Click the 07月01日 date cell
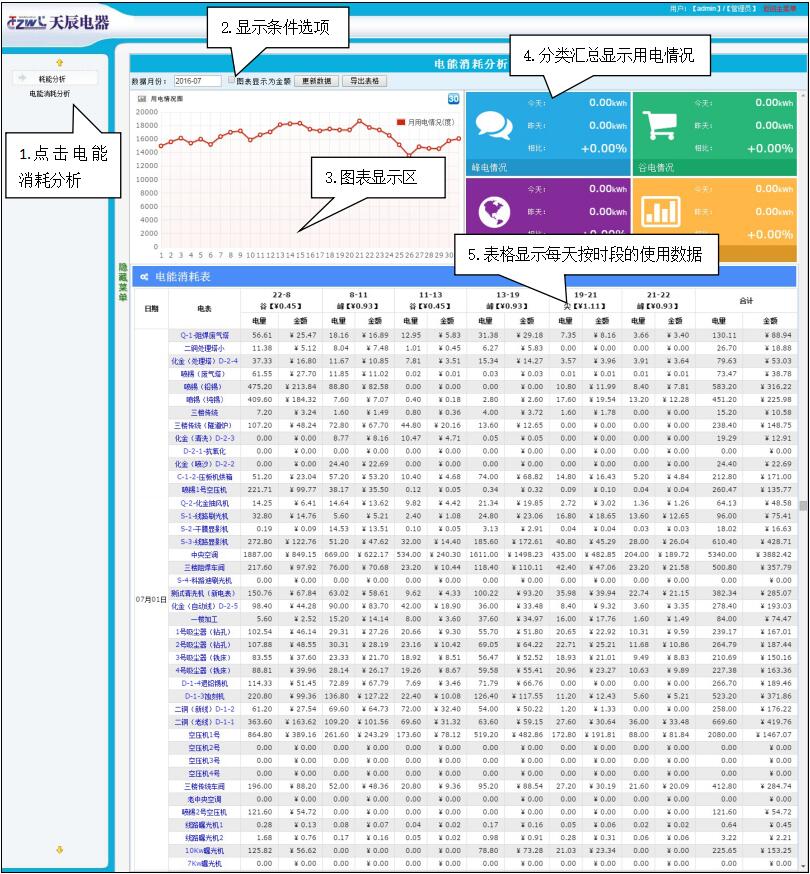Viewport: 810px width, 874px height. click(151, 599)
